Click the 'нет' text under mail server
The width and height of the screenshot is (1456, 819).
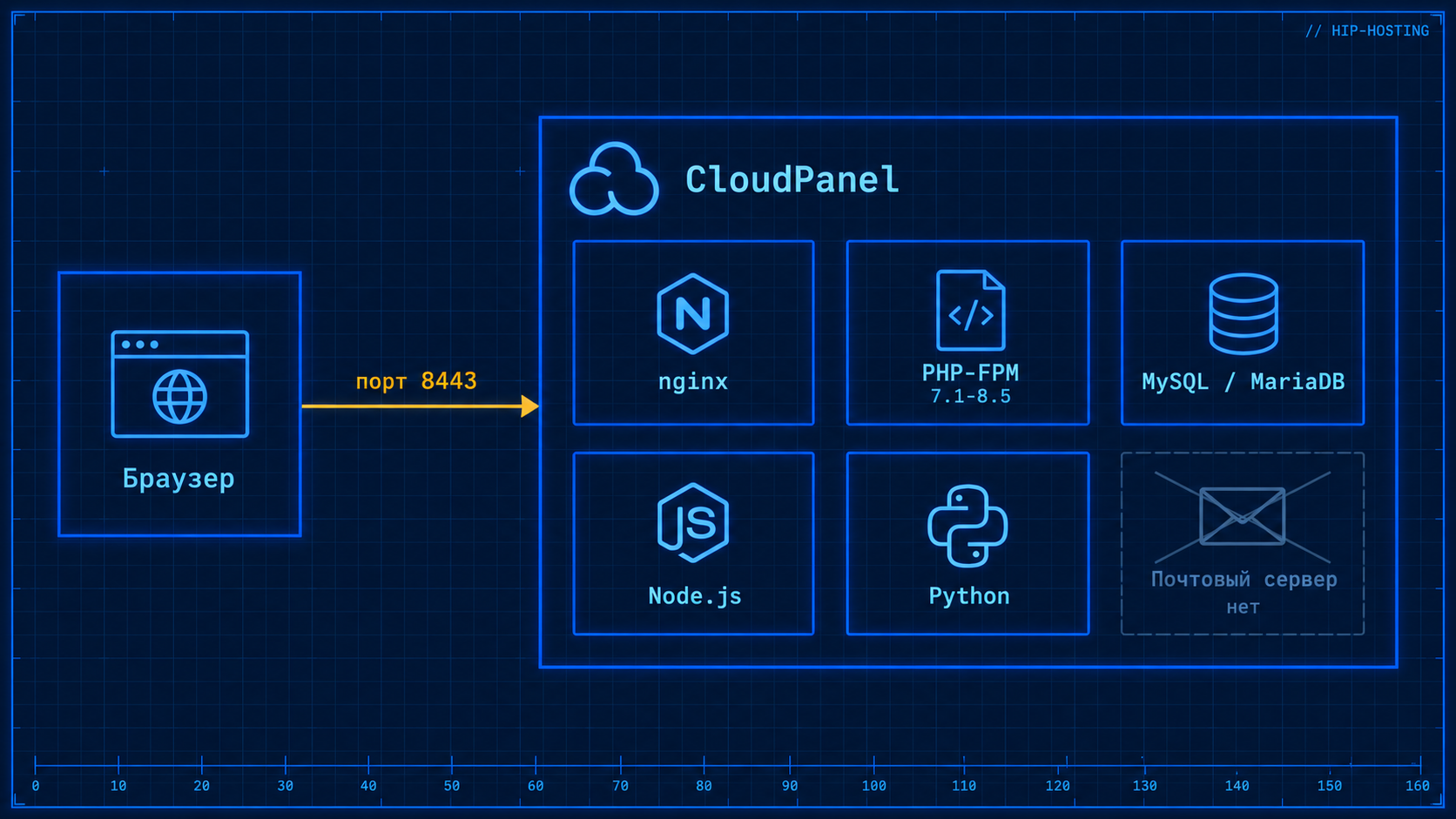pyautogui.click(x=1244, y=608)
